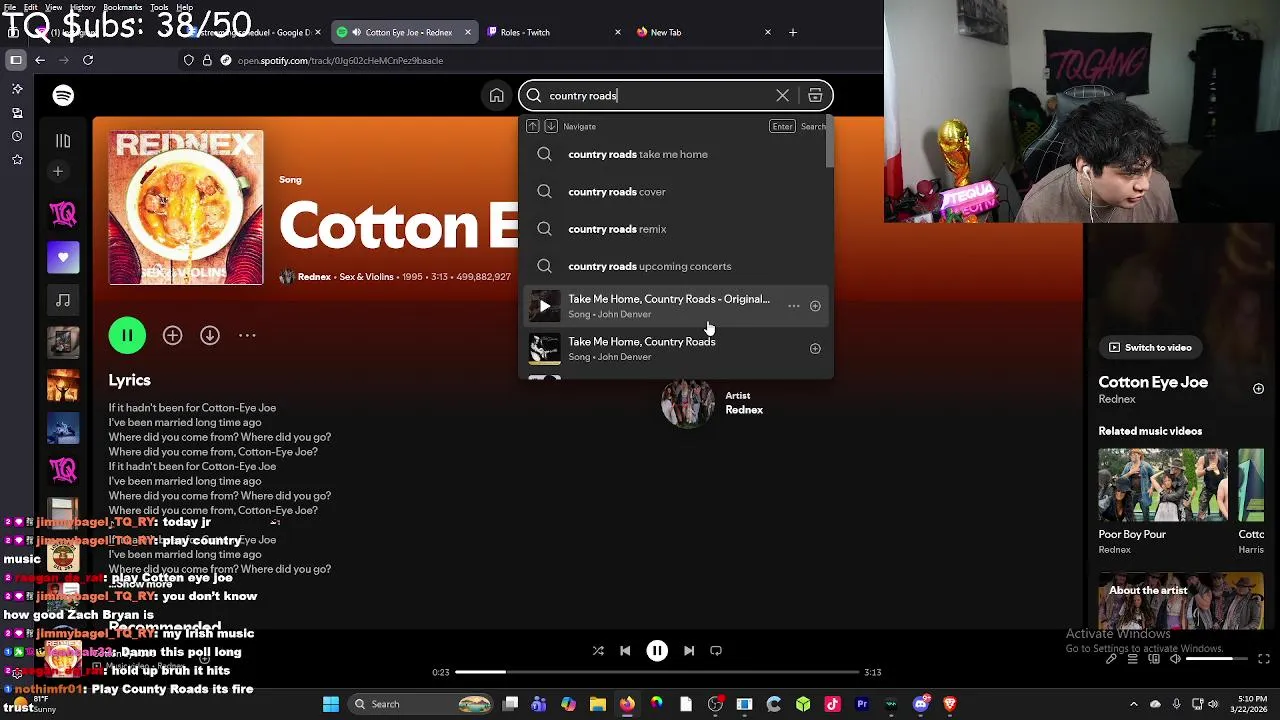Select suggestion country roads take me home
Viewport: 1280px width, 720px height.
tap(675, 154)
